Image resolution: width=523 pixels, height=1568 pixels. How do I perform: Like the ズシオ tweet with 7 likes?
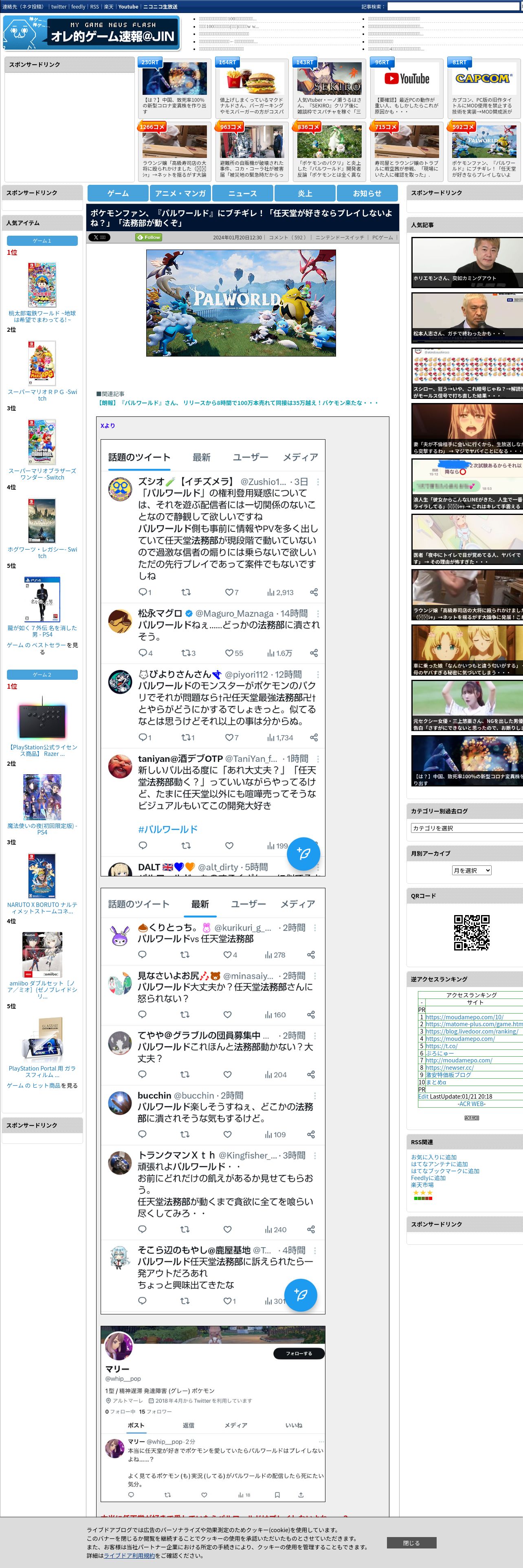[x=230, y=591]
